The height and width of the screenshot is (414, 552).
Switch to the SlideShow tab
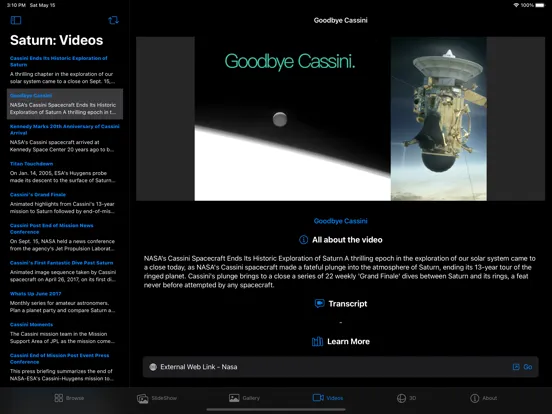point(157,398)
